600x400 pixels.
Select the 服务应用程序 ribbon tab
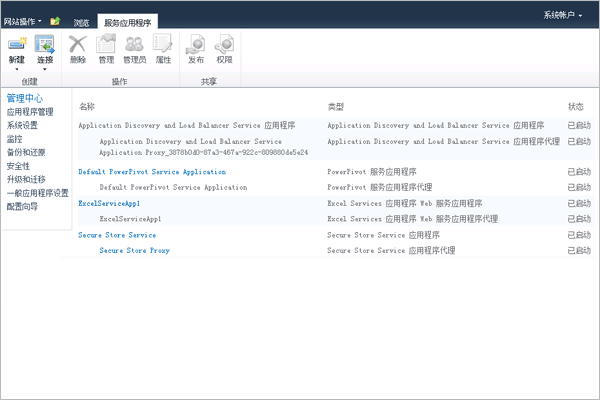(127, 23)
